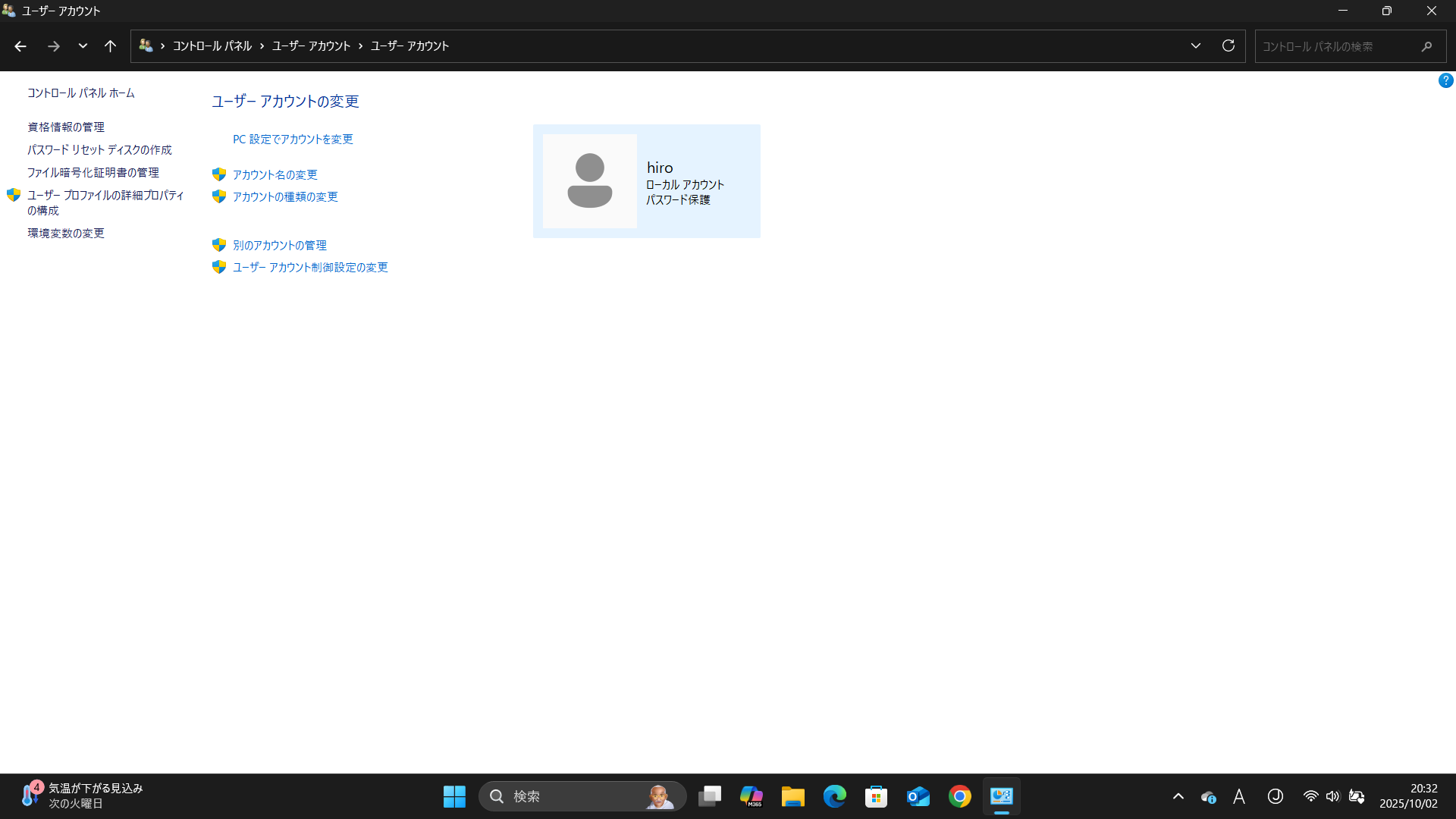This screenshot has height=819, width=1456.
Task: Click the search magnifier in control panel
Action: [x=1426, y=46]
